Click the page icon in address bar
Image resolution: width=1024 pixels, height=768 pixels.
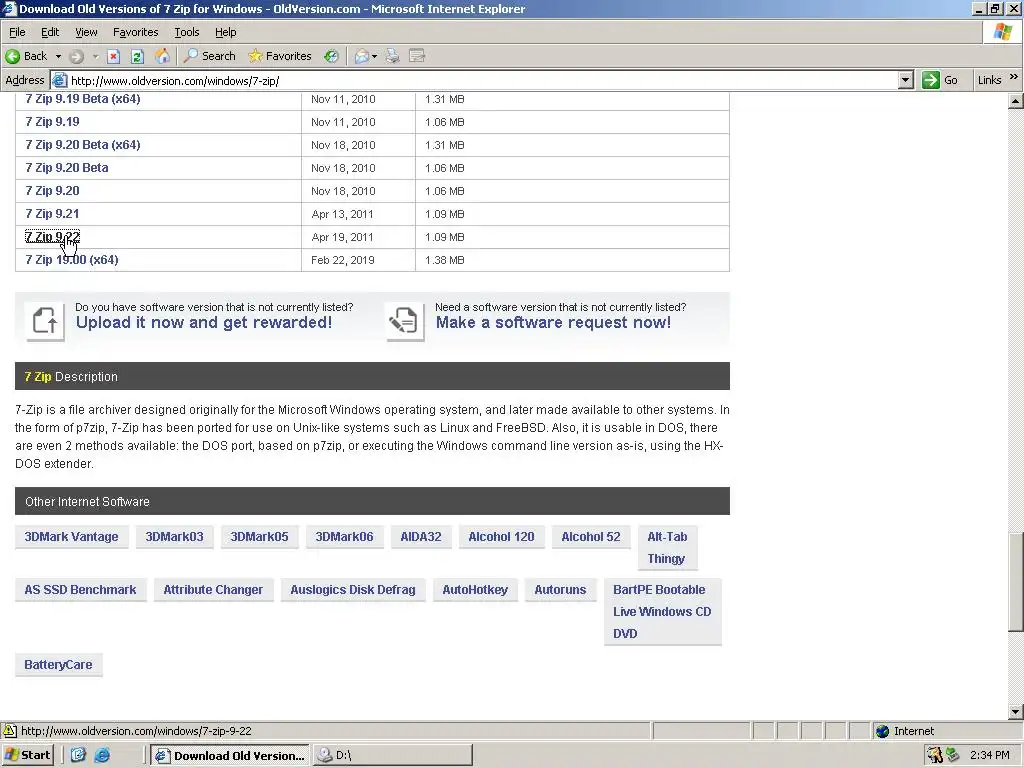pos(59,80)
